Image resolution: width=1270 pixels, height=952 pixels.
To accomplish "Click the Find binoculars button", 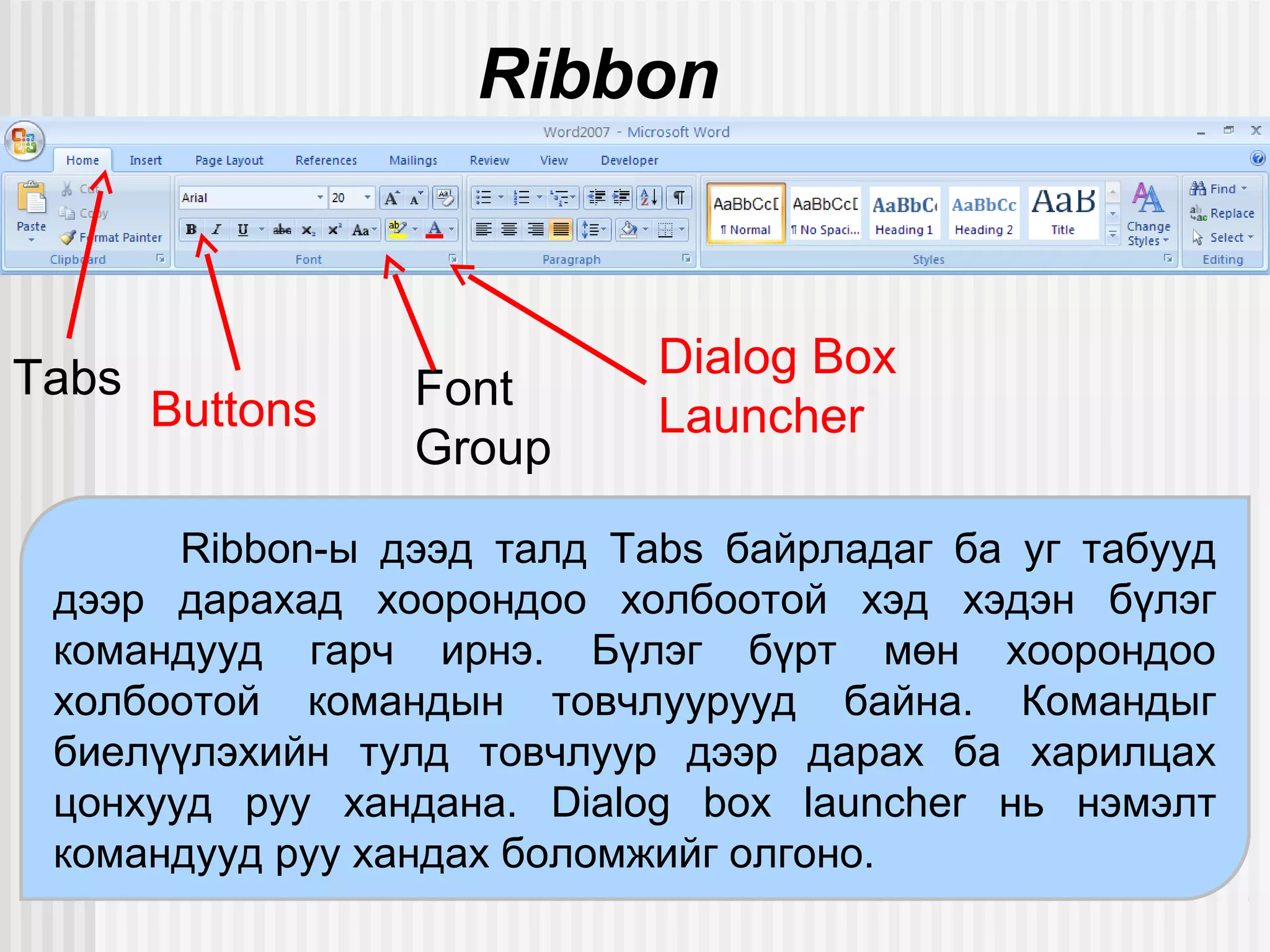I will (x=1218, y=189).
